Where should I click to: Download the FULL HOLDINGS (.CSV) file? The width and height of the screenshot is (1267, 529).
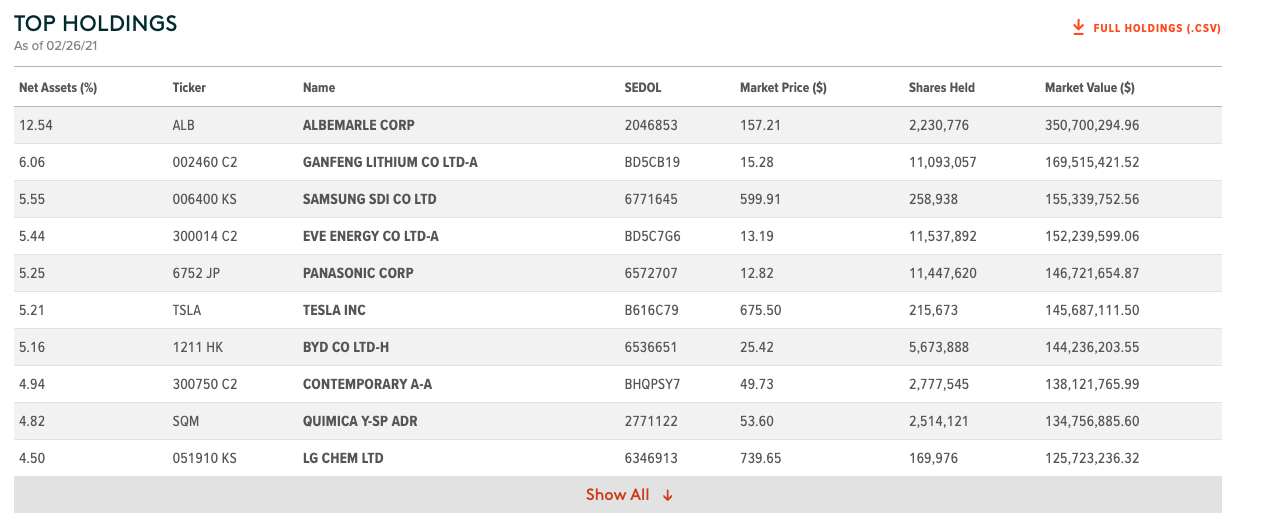pos(1156,29)
